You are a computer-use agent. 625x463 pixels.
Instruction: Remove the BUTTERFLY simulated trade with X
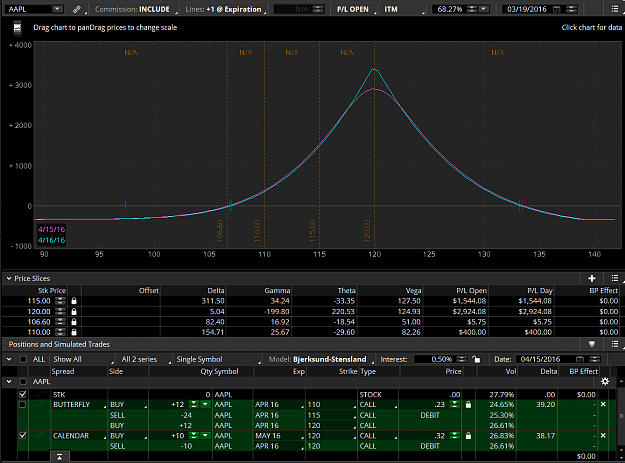coord(603,404)
